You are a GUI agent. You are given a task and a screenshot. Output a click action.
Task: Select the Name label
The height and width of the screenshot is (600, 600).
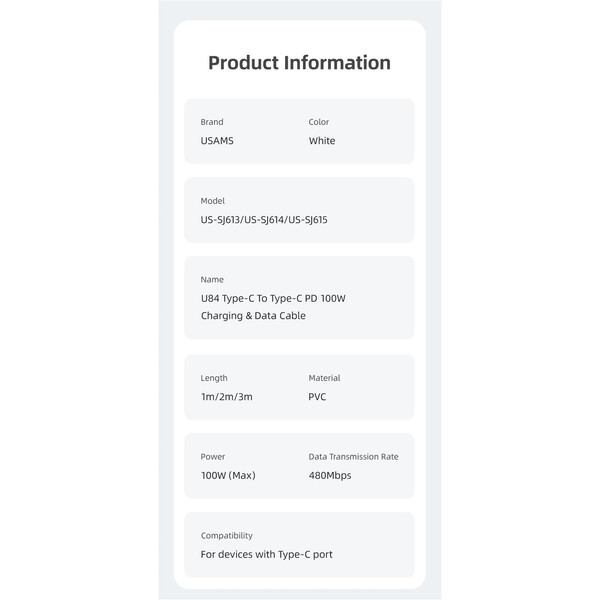pyautogui.click(x=212, y=280)
